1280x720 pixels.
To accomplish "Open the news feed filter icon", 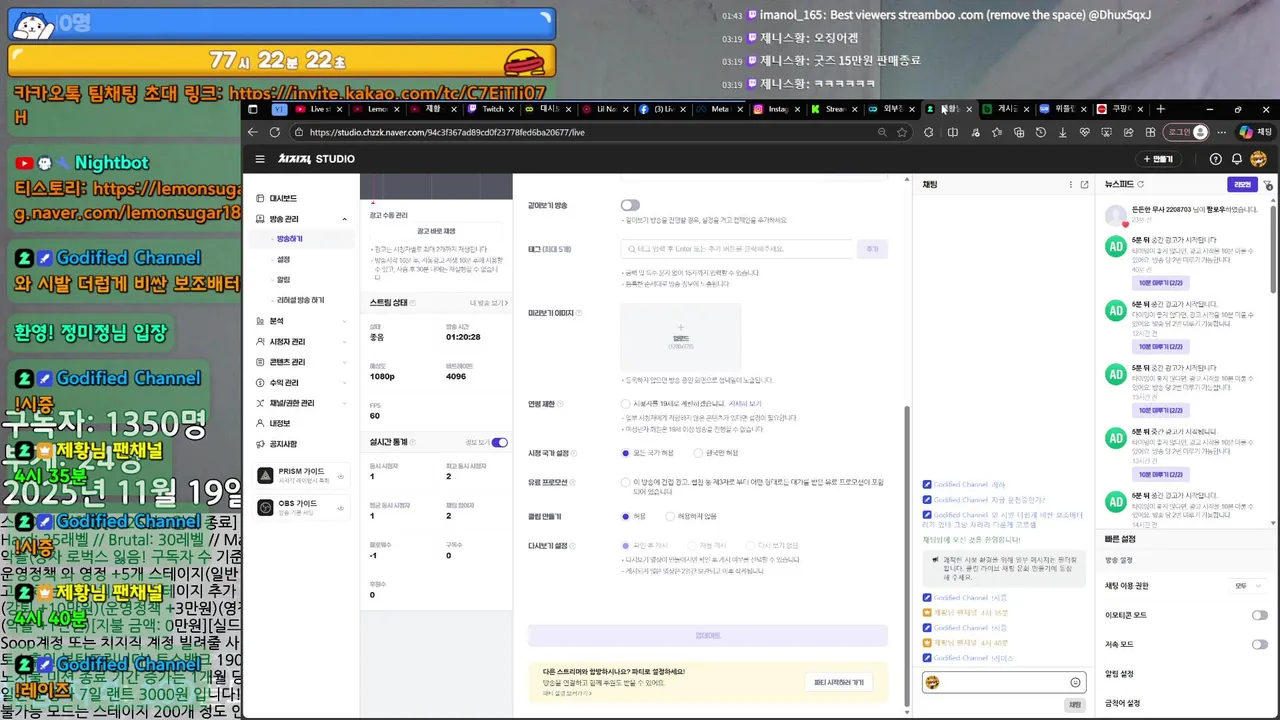I will 1267,185.
